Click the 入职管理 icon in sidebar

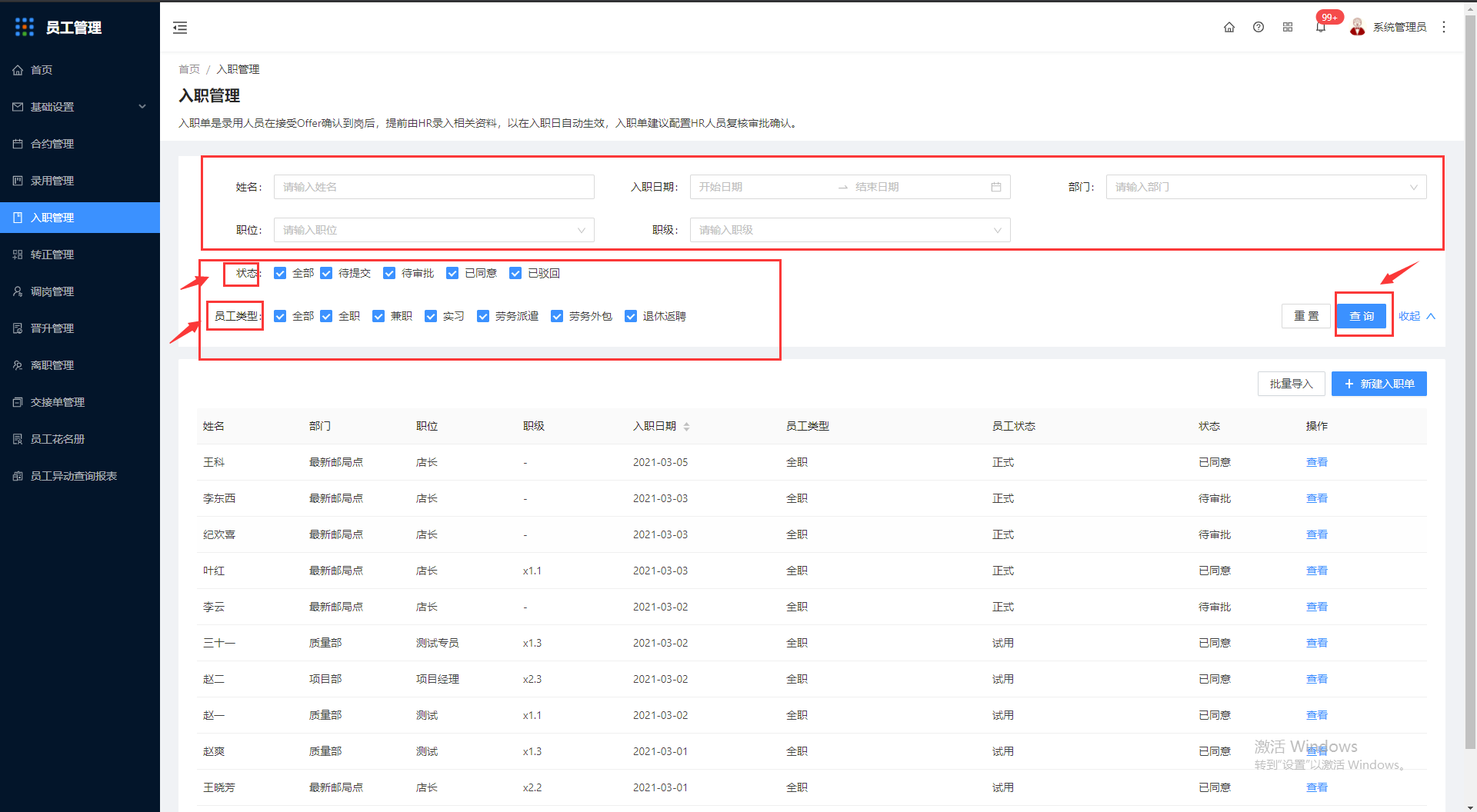18,218
